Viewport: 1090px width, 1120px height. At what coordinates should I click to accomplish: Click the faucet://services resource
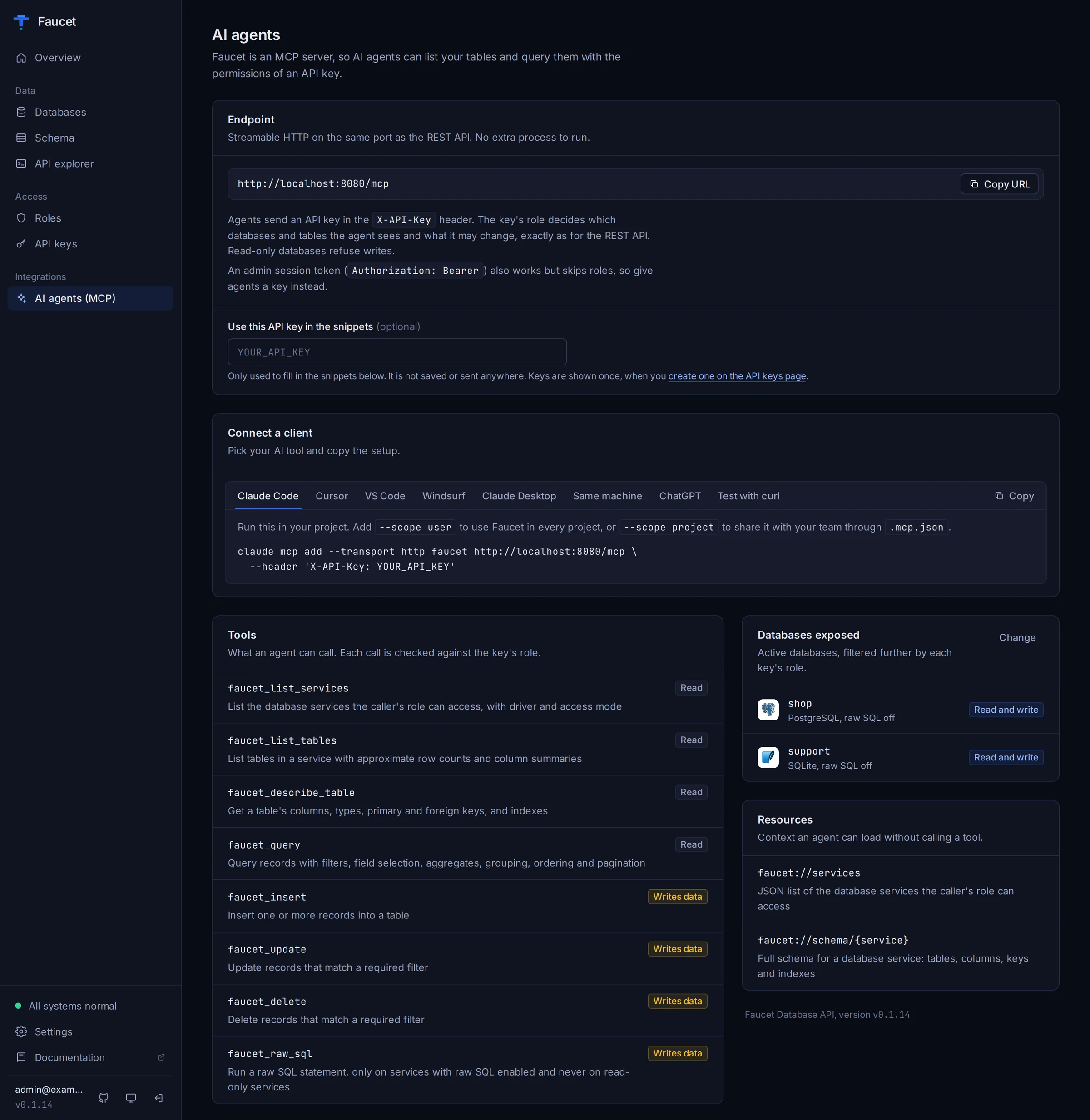(x=809, y=873)
